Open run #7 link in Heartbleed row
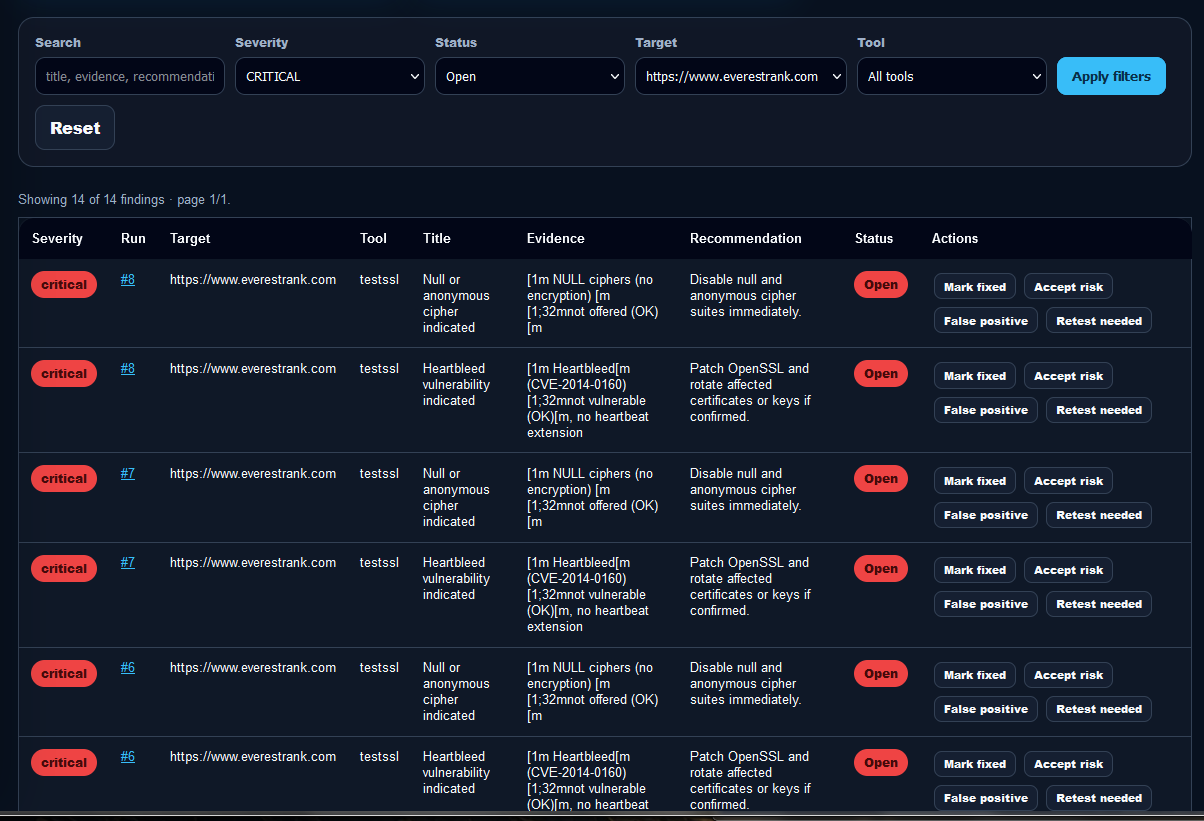Image resolution: width=1204 pixels, height=821 pixels. click(x=128, y=563)
